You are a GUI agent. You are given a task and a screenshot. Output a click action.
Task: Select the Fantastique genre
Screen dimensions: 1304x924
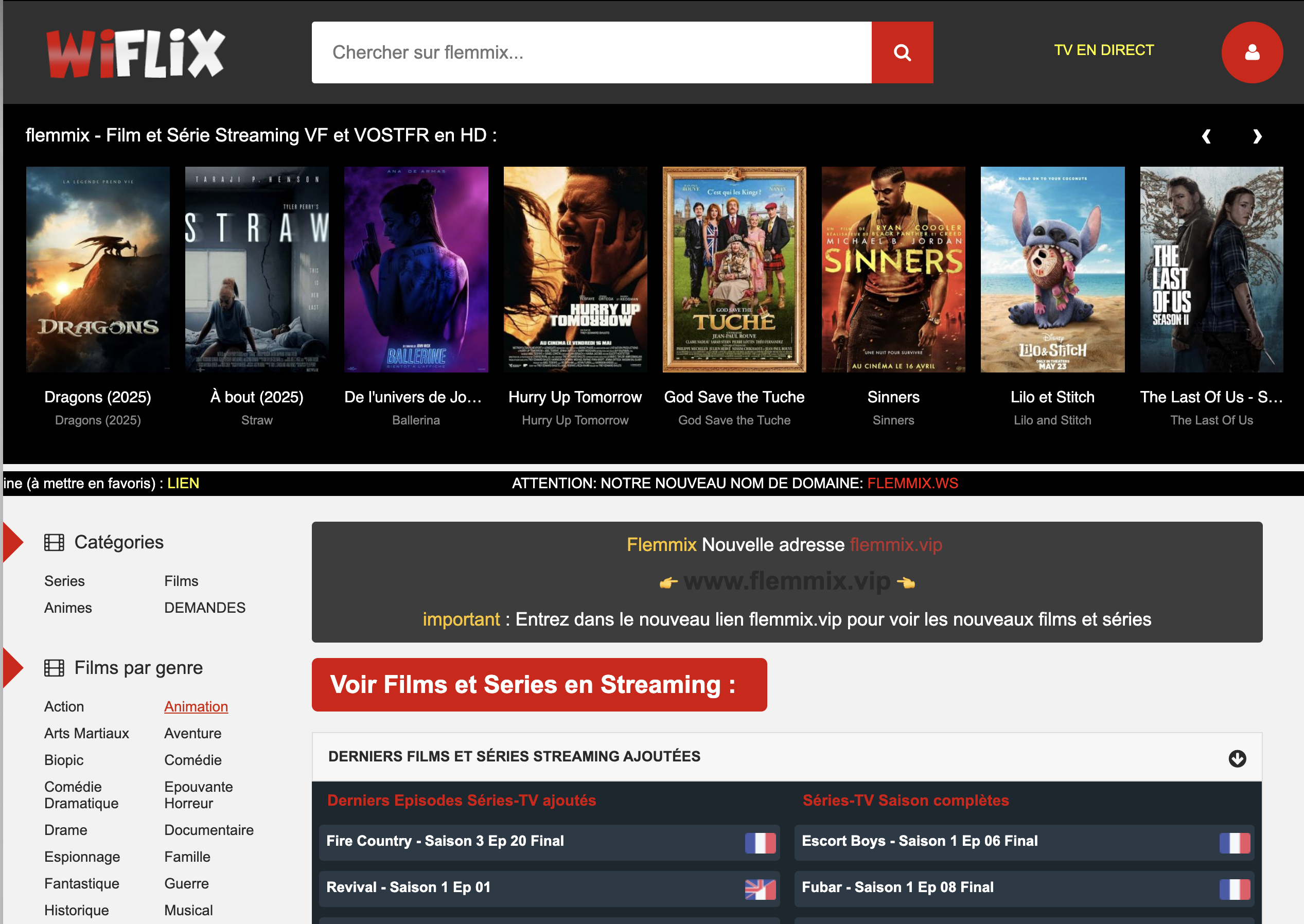tap(81, 883)
